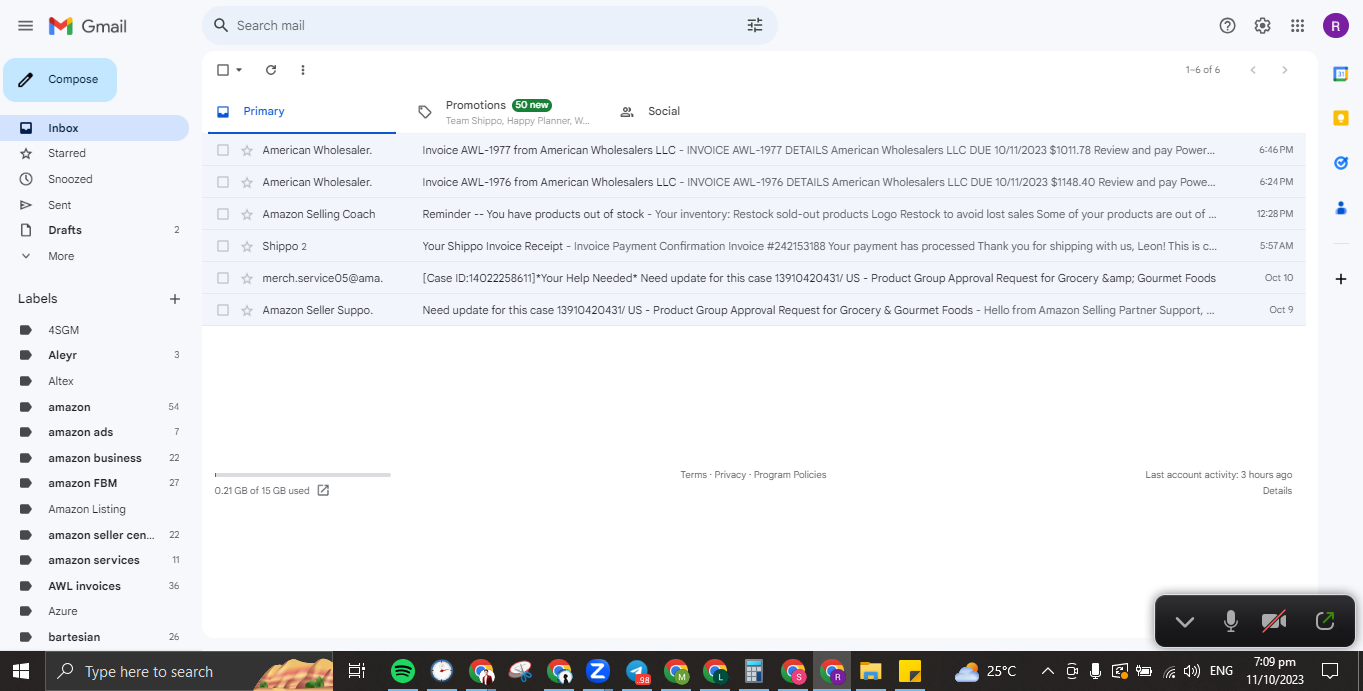1363x691 pixels.
Task: Create new label with plus icon
Action: (x=175, y=299)
